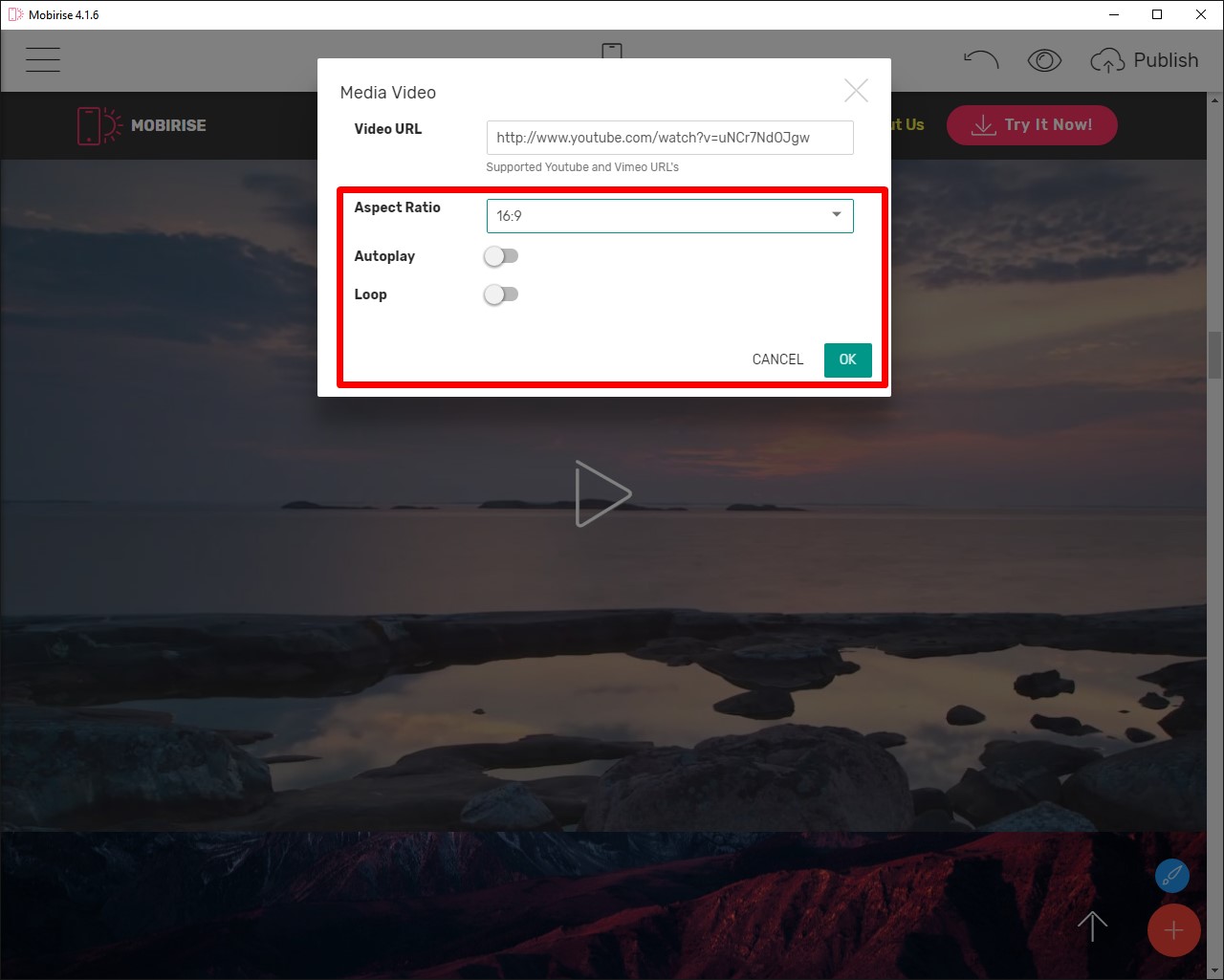Image resolution: width=1224 pixels, height=980 pixels.
Task: Open the hamburger menu
Action: tap(42, 59)
